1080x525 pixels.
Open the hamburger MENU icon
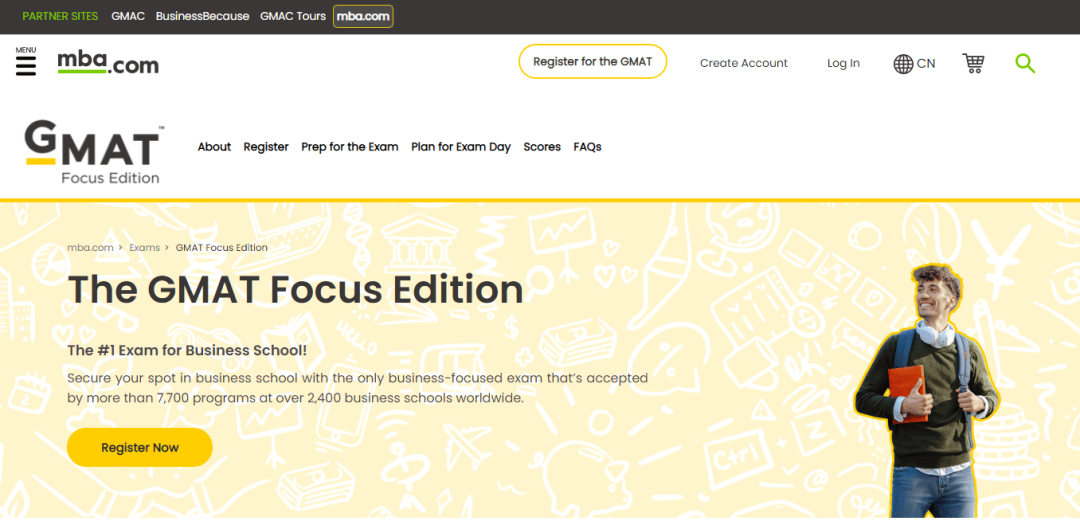pos(25,62)
